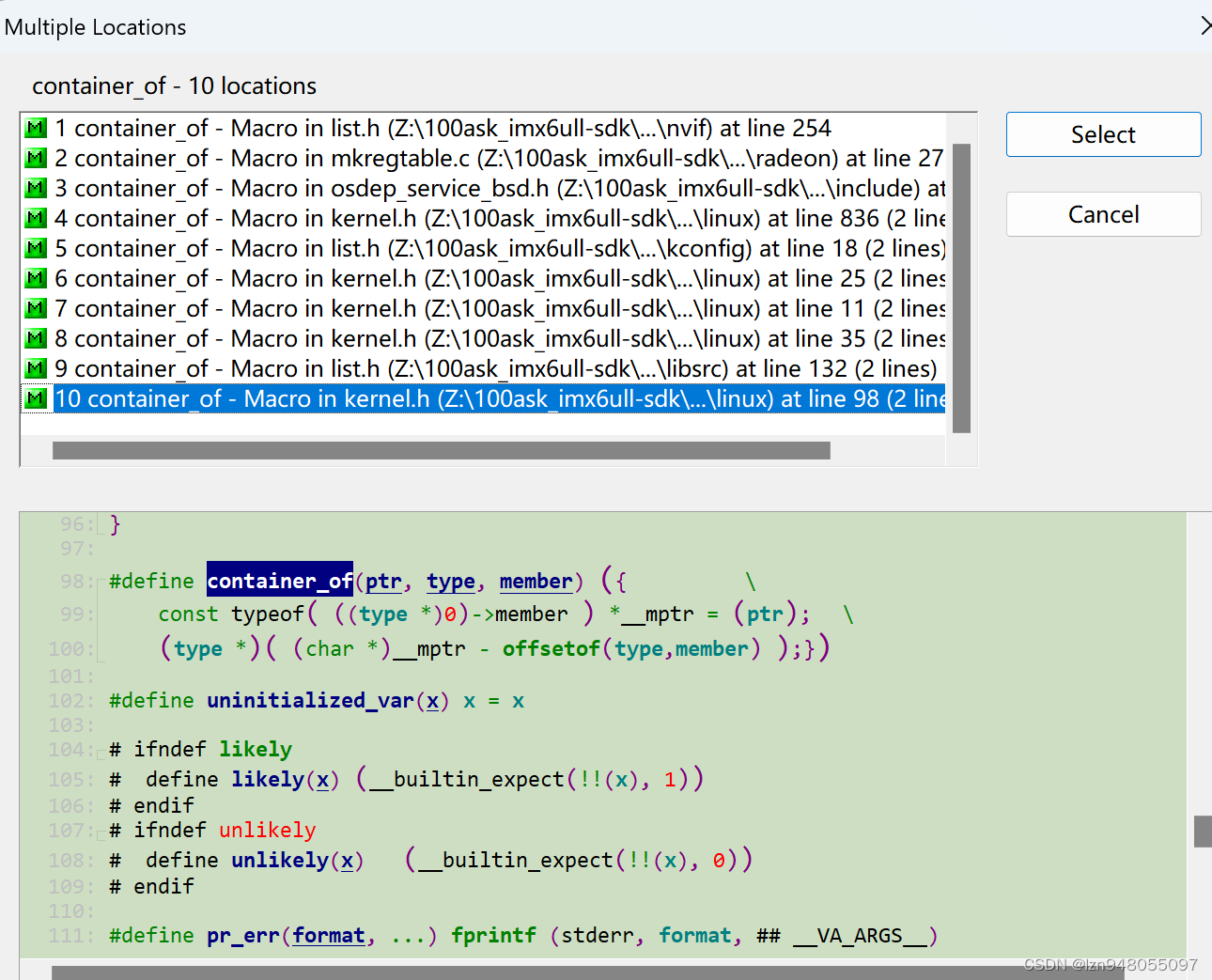Click macro icon of location 3 osdep_service_bsd.h
Viewport: 1212px width, 980px height.
pyautogui.click(x=36, y=188)
